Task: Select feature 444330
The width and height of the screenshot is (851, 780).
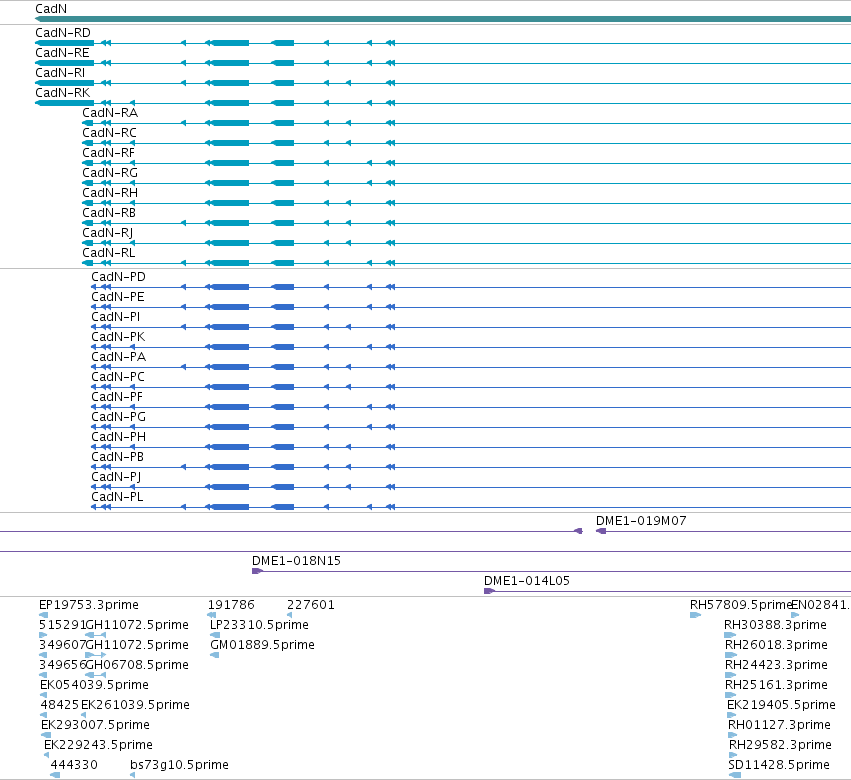Action: (x=74, y=766)
